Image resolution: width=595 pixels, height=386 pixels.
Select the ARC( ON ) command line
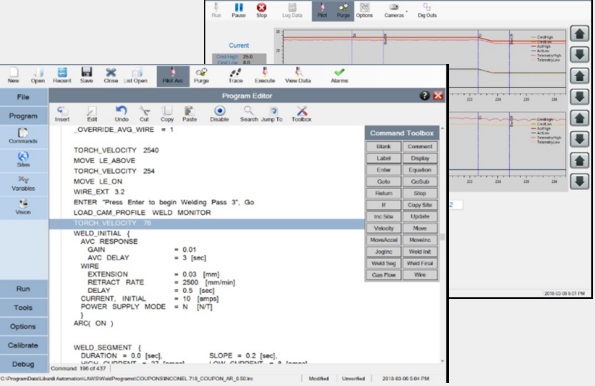click(93, 323)
